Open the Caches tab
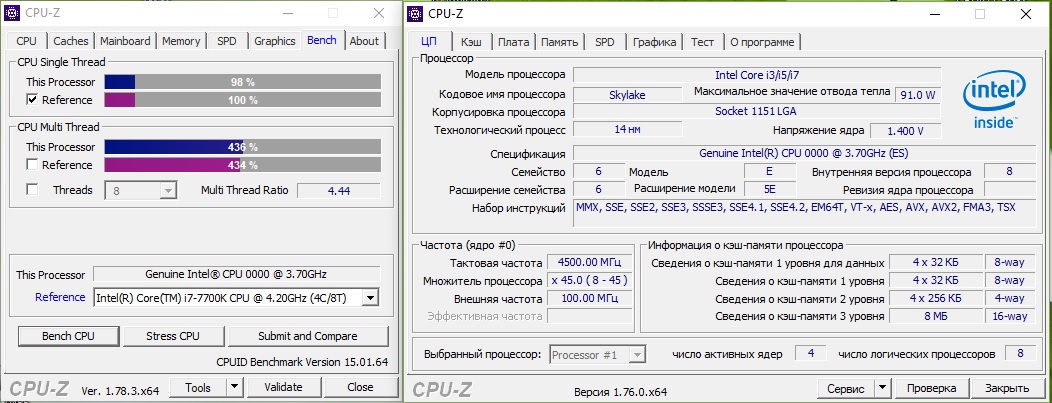This screenshot has width=1052, height=403. click(x=70, y=41)
